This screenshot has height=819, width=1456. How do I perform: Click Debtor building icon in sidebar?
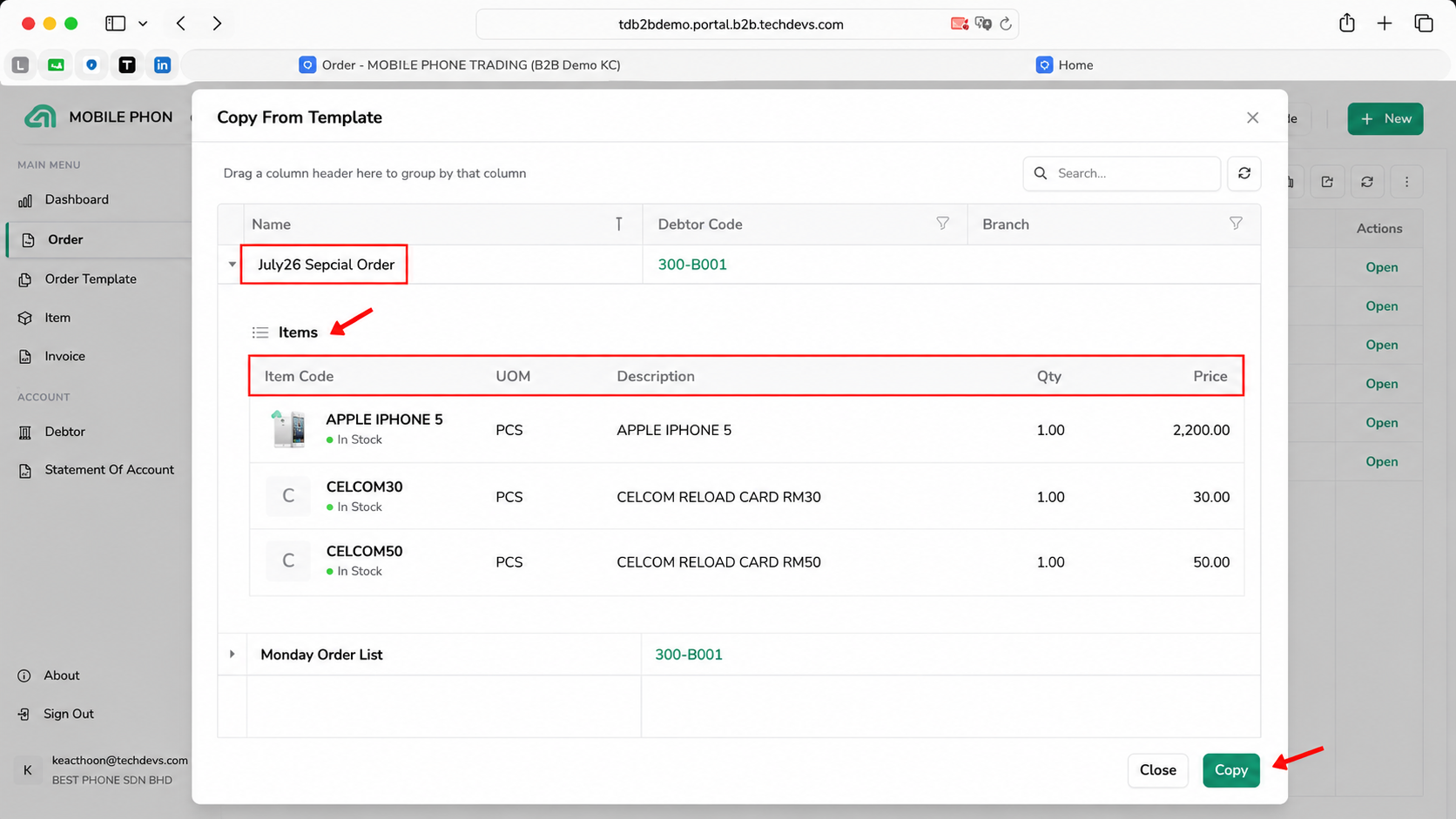coord(25,433)
